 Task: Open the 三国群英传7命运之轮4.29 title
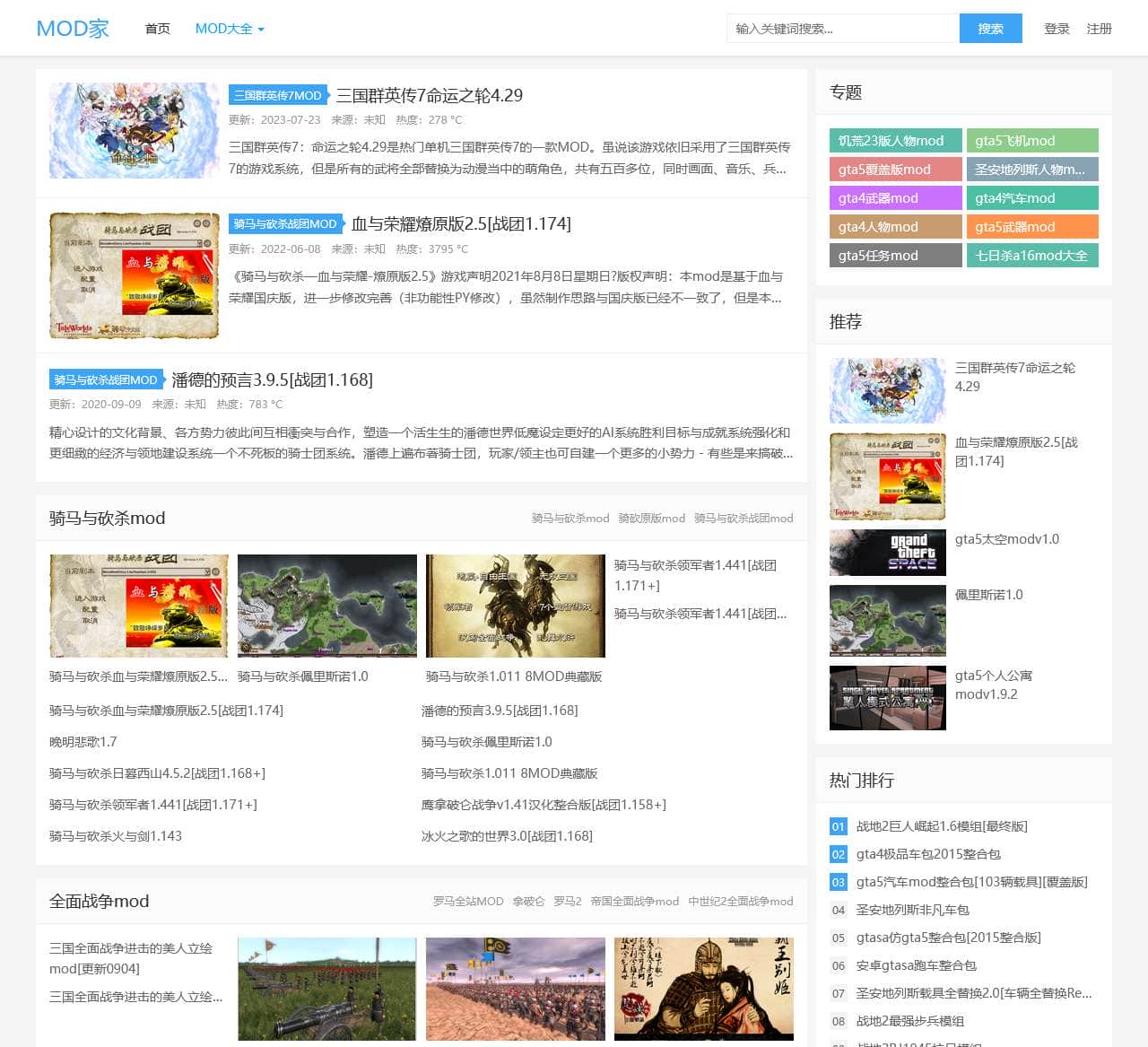[429, 95]
